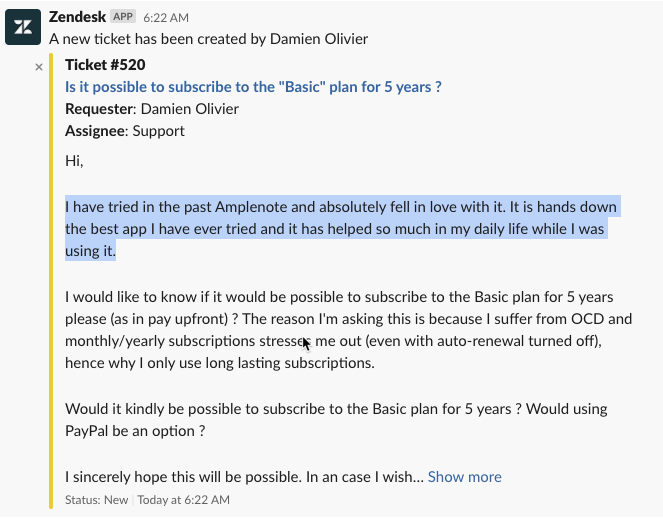
Task: Click the Status: New footer label
Action: (96, 500)
